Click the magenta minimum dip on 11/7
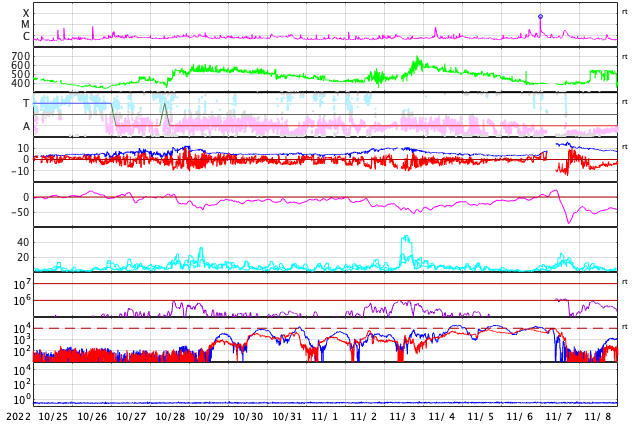 pyautogui.click(x=569, y=221)
